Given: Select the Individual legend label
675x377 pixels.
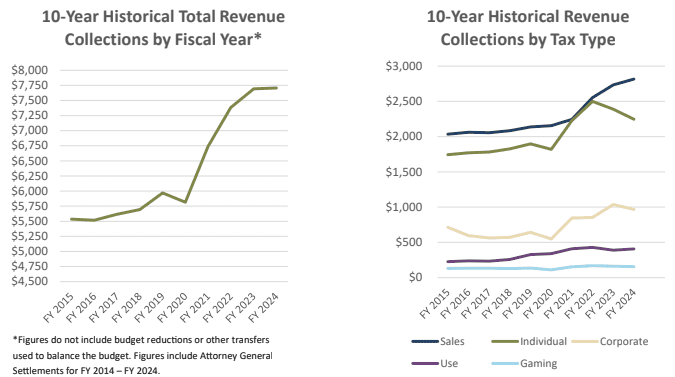Looking at the screenshot, I should (x=543, y=342).
